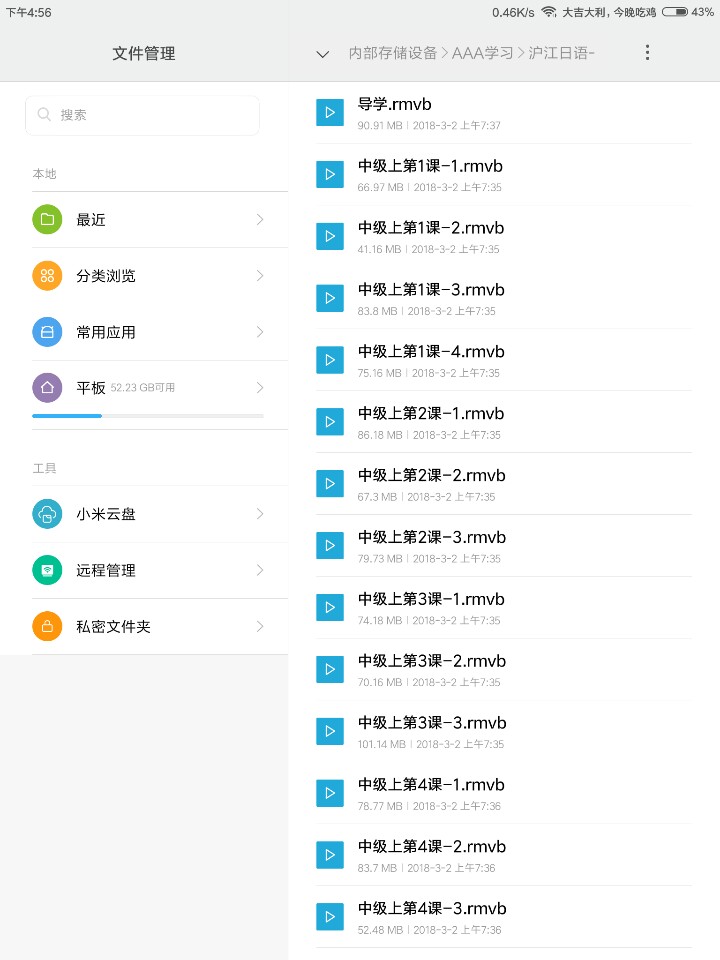Select 内部存储设备 in the breadcrumb path
The image size is (720, 960).
pyautogui.click(x=393, y=53)
